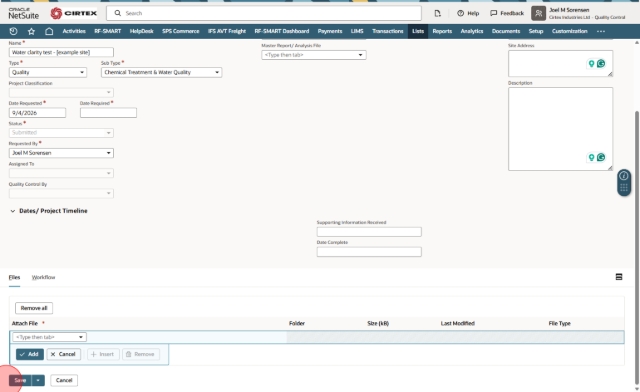The height and width of the screenshot is (392, 640).
Task: Open the Lists menu
Action: [418, 31]
